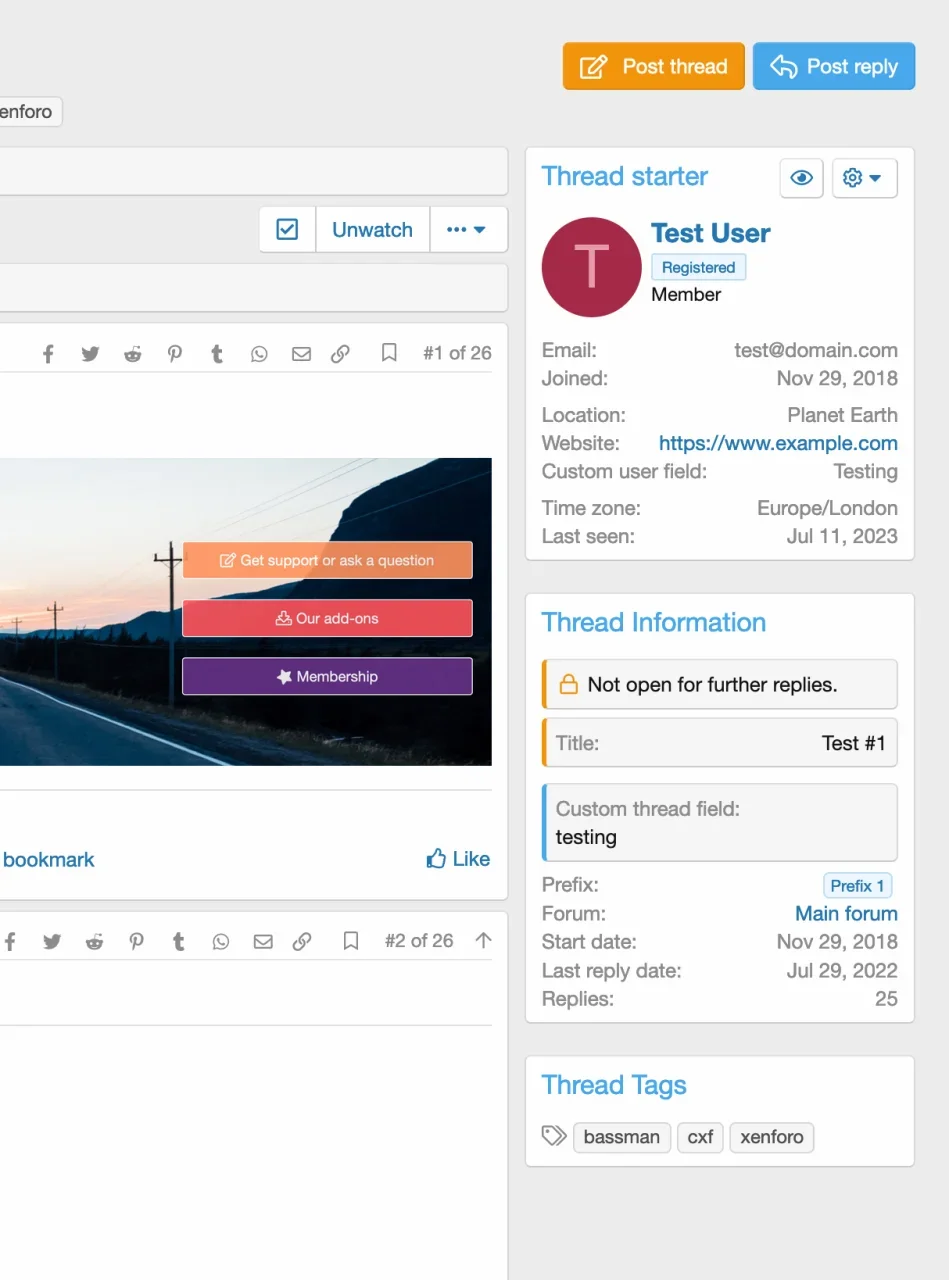
Task: Share first post via WhatsApp icon
Action: [259, 354]
